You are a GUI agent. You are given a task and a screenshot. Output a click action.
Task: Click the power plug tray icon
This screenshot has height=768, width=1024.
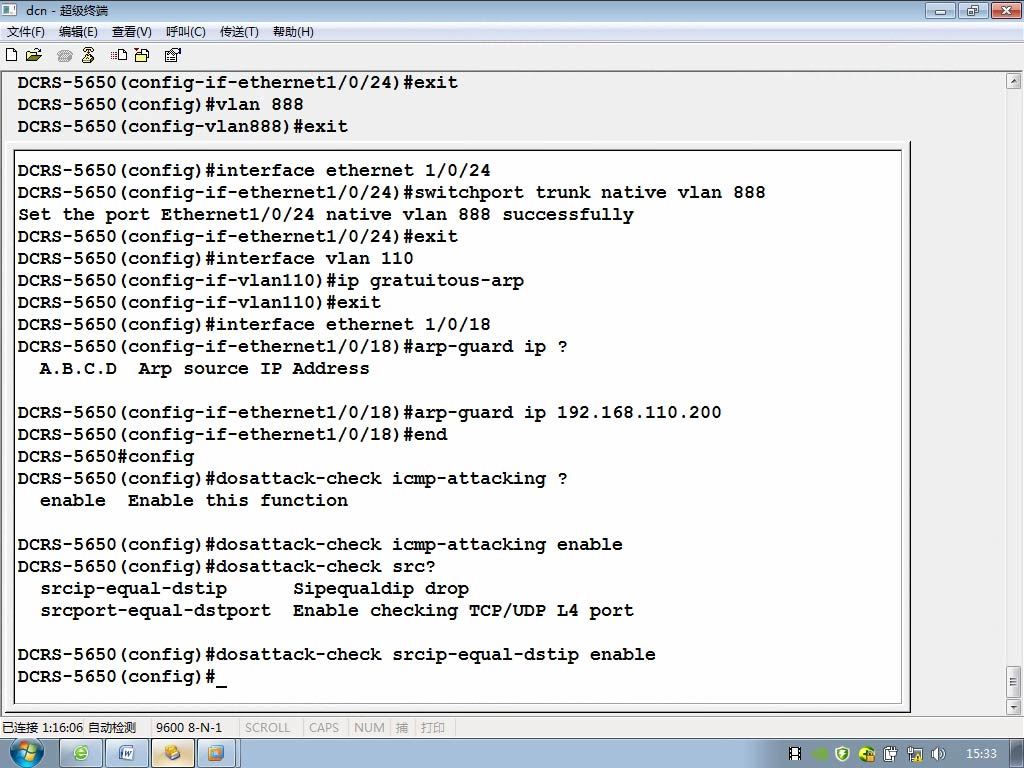click(890, 754)
